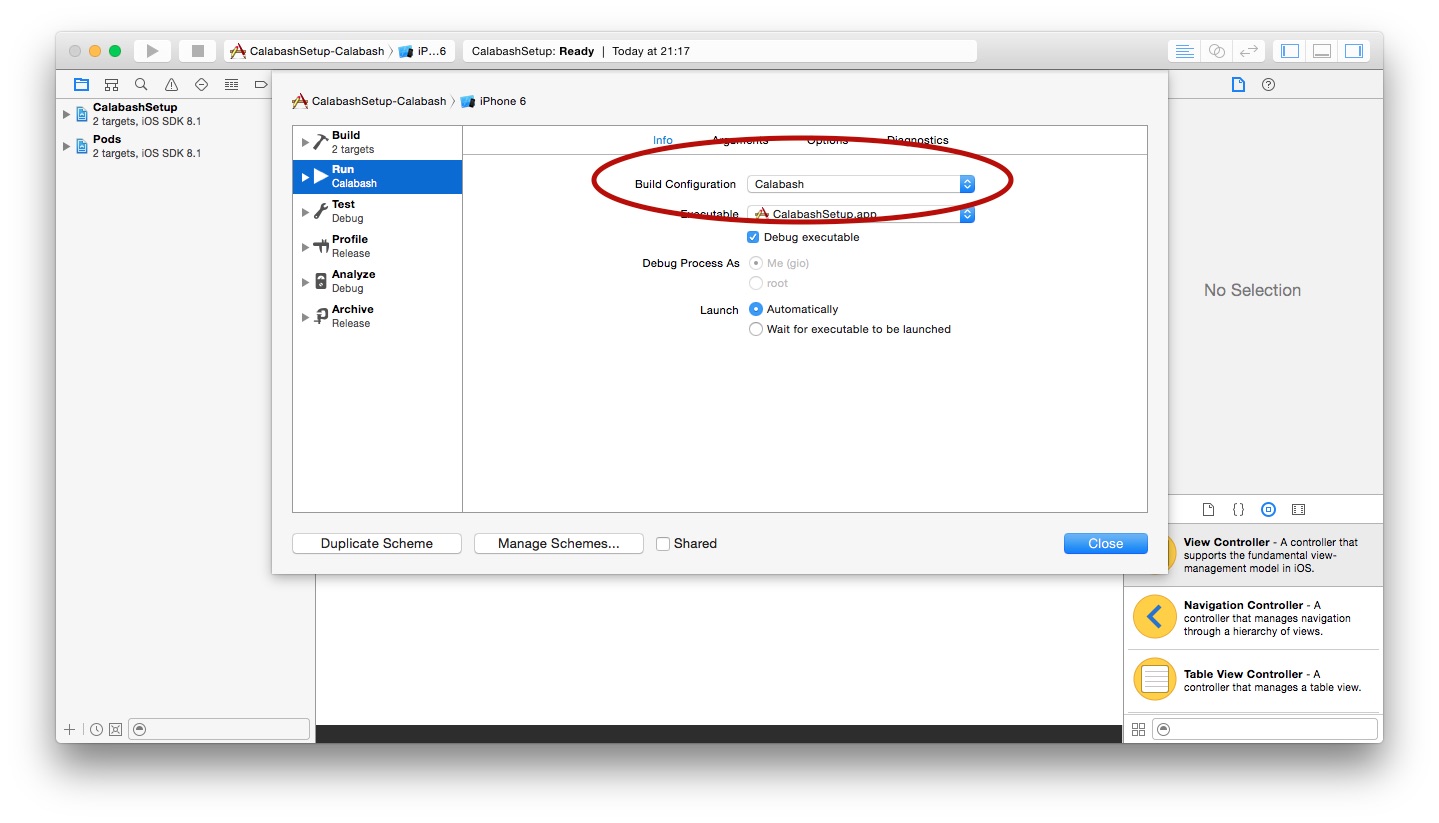This screenshot has height=823, width=1439.
Task: Click Duplicate Scheme button
Action: tap(377, 544)
